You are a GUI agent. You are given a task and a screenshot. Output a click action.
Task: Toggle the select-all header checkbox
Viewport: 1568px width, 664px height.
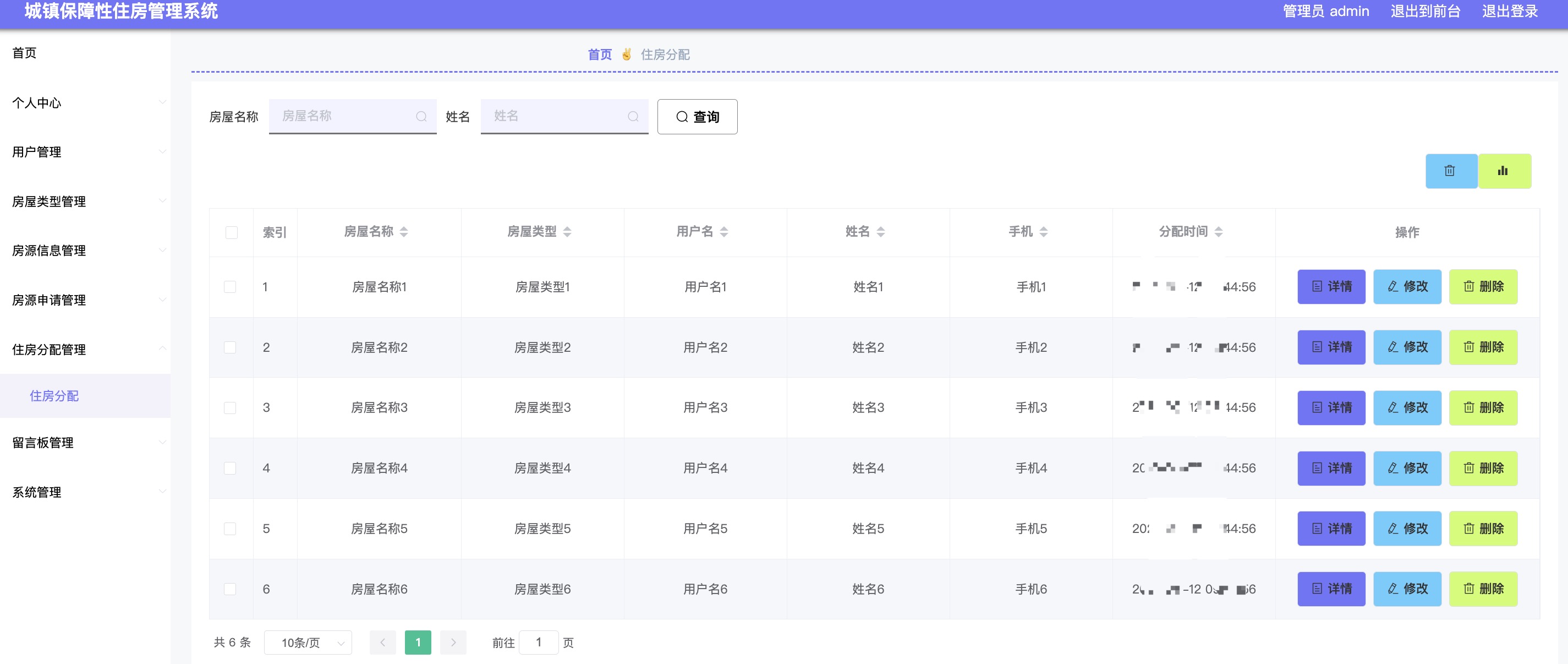(x=231, y=232)
